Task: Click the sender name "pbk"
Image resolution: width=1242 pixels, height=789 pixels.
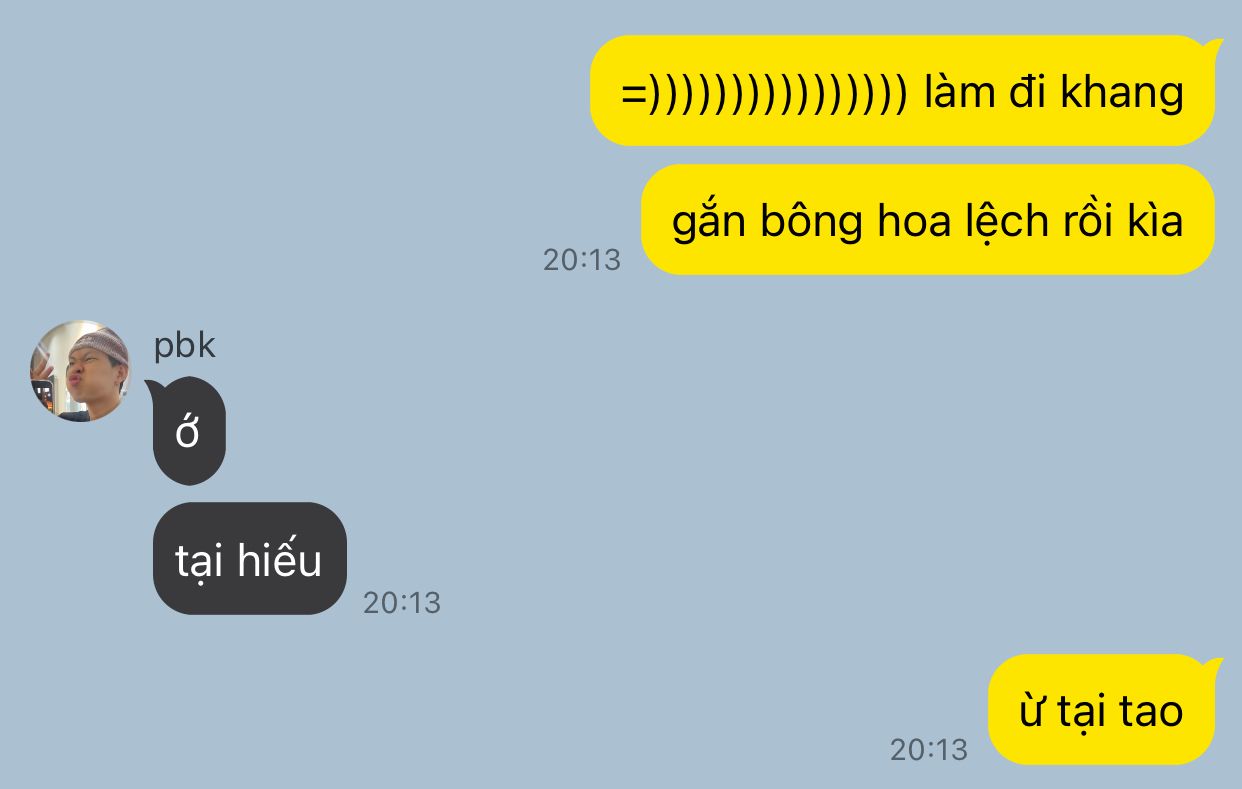Action: tap(184, 346)
